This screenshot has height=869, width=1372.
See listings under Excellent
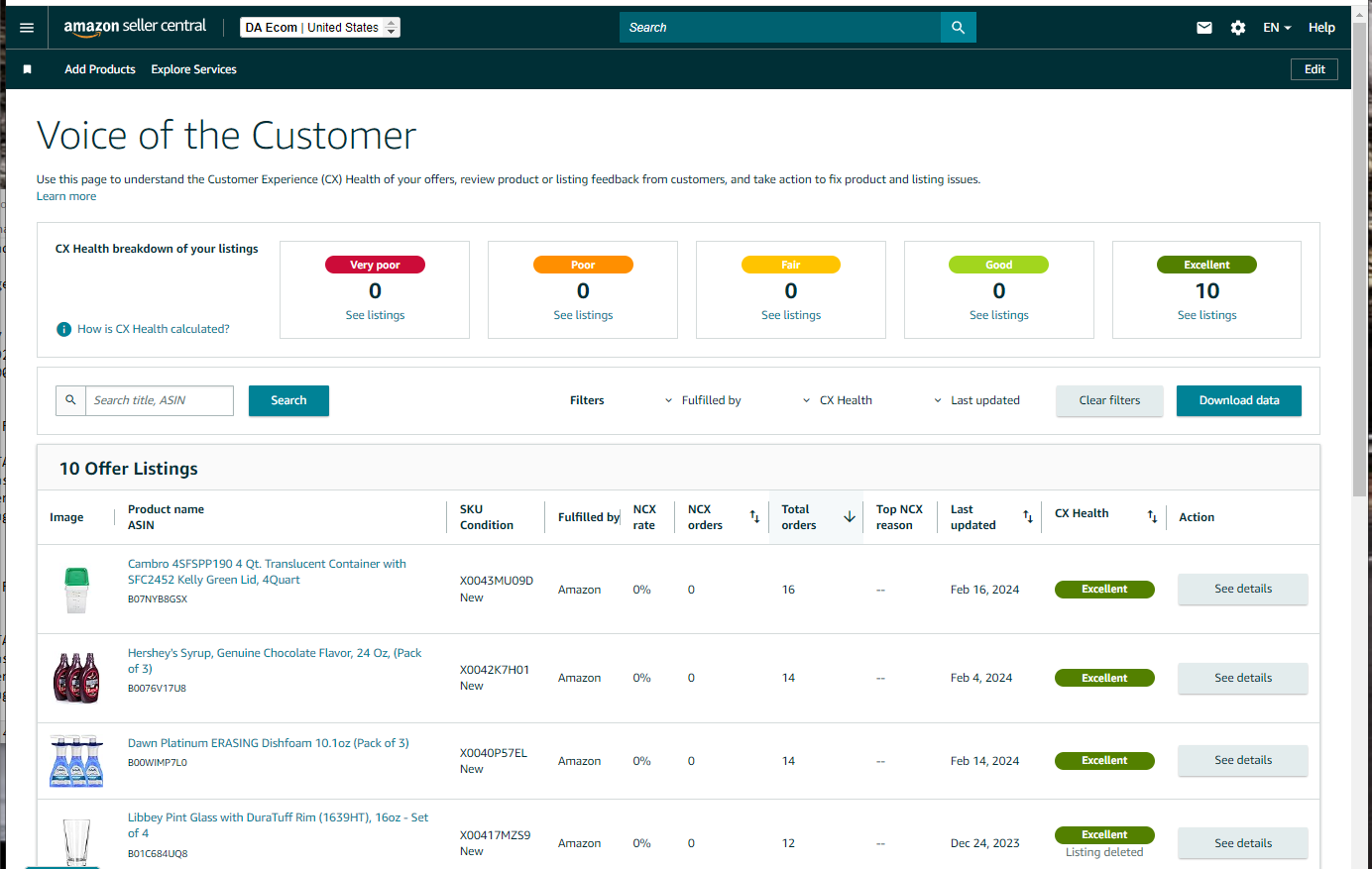click(x=1207, y=315)
